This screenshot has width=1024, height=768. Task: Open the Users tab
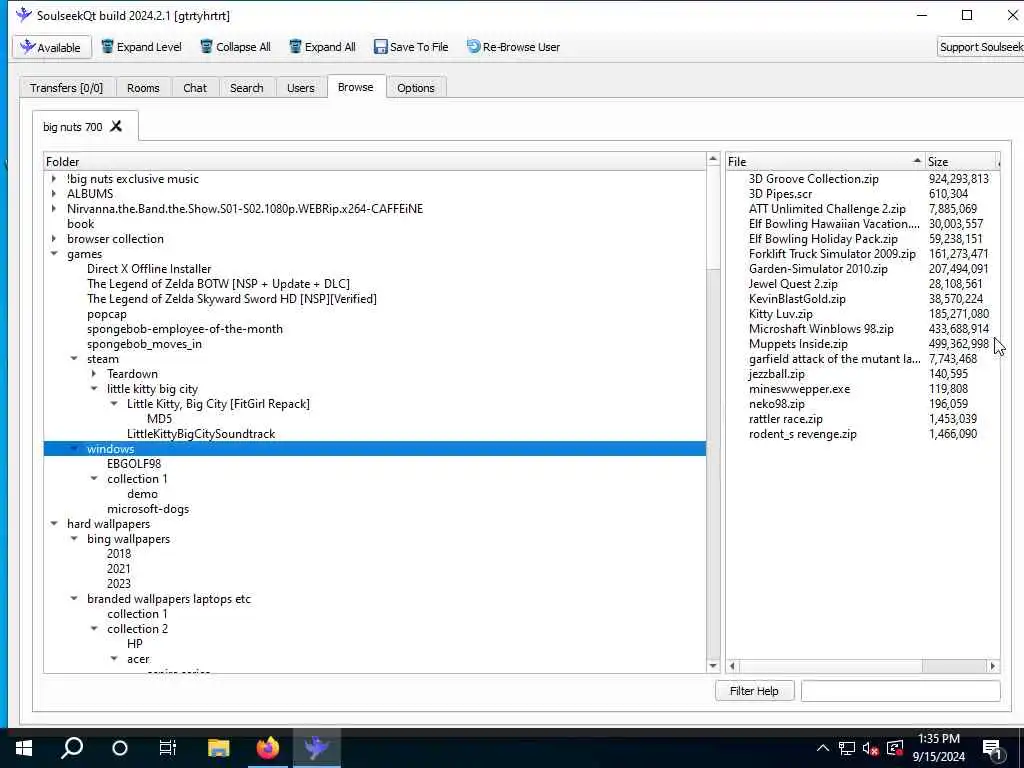pyautogui.click(x=300, y=88)
